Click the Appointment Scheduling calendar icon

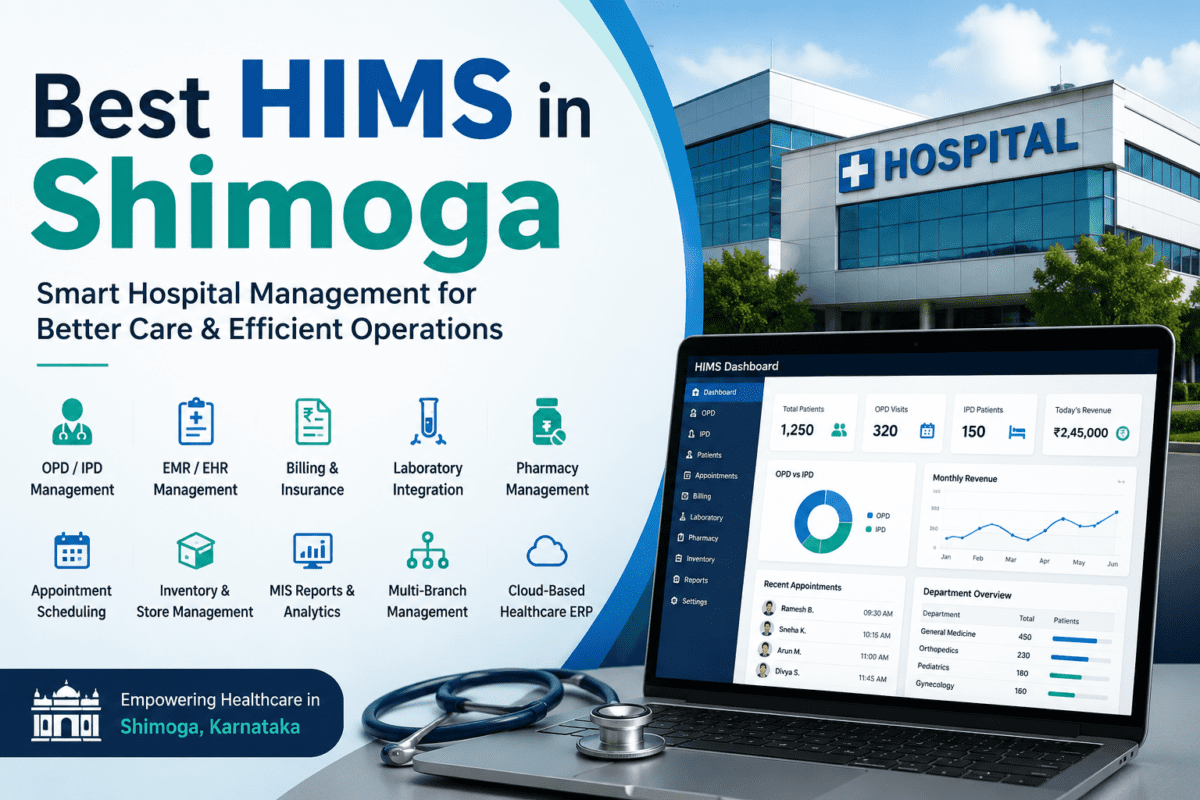72,550
